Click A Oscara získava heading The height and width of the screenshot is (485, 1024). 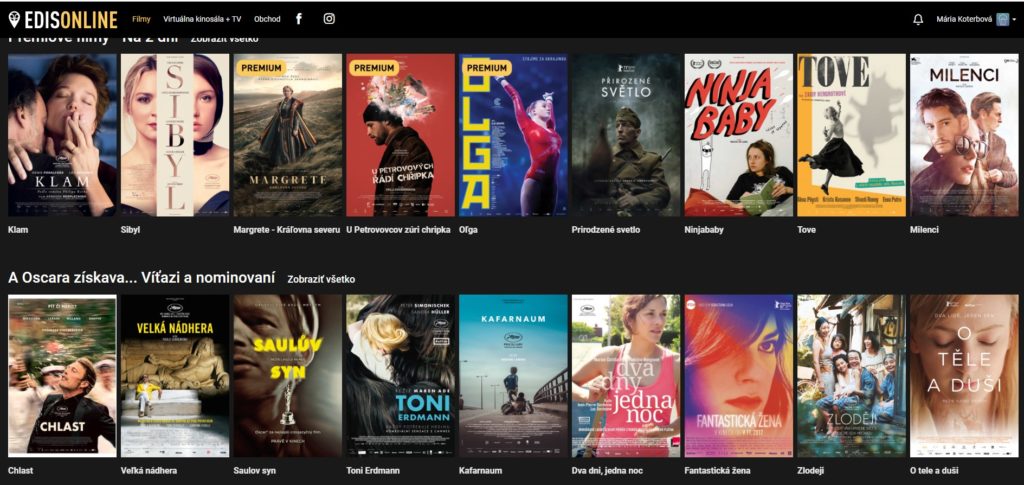pos(141,277)
